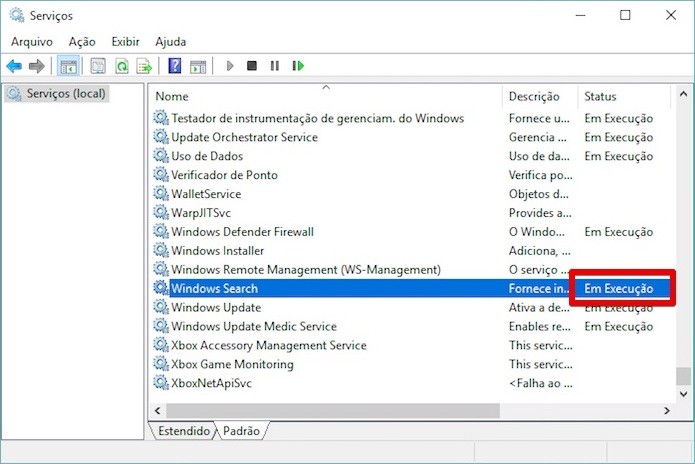Sort by the Nome column header
Viewport: 695px width, 464px height.
pyautogui.click(x=172, y=97)
